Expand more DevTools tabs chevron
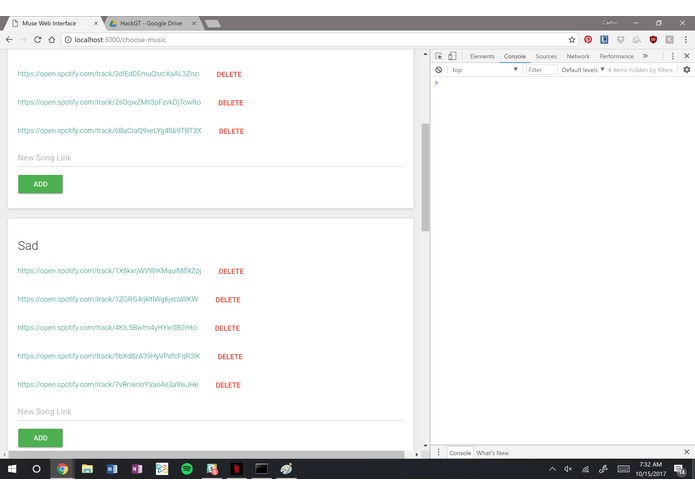 pyautogui.click(x=645, y=56)
